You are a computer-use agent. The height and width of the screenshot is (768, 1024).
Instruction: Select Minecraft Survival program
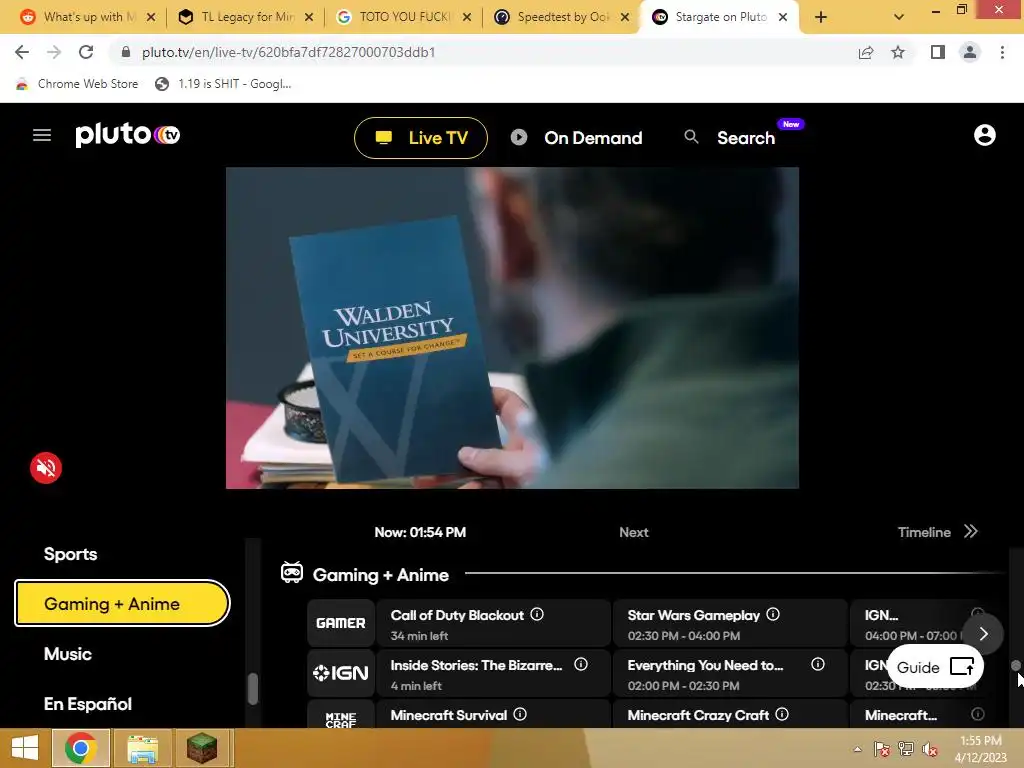pos(493,714)
